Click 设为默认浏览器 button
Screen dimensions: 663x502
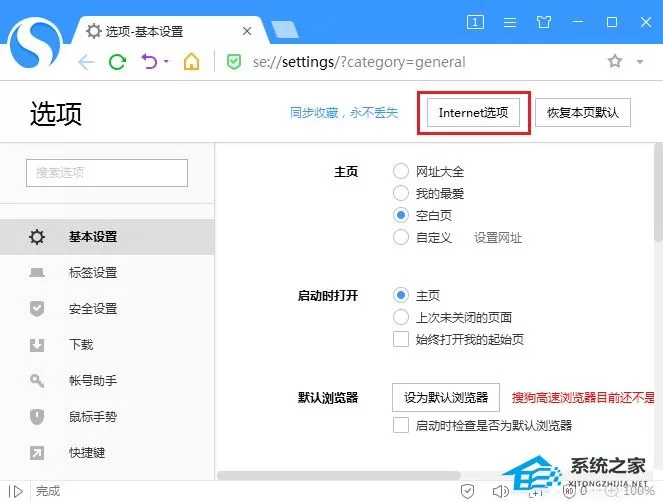[446, 398]
